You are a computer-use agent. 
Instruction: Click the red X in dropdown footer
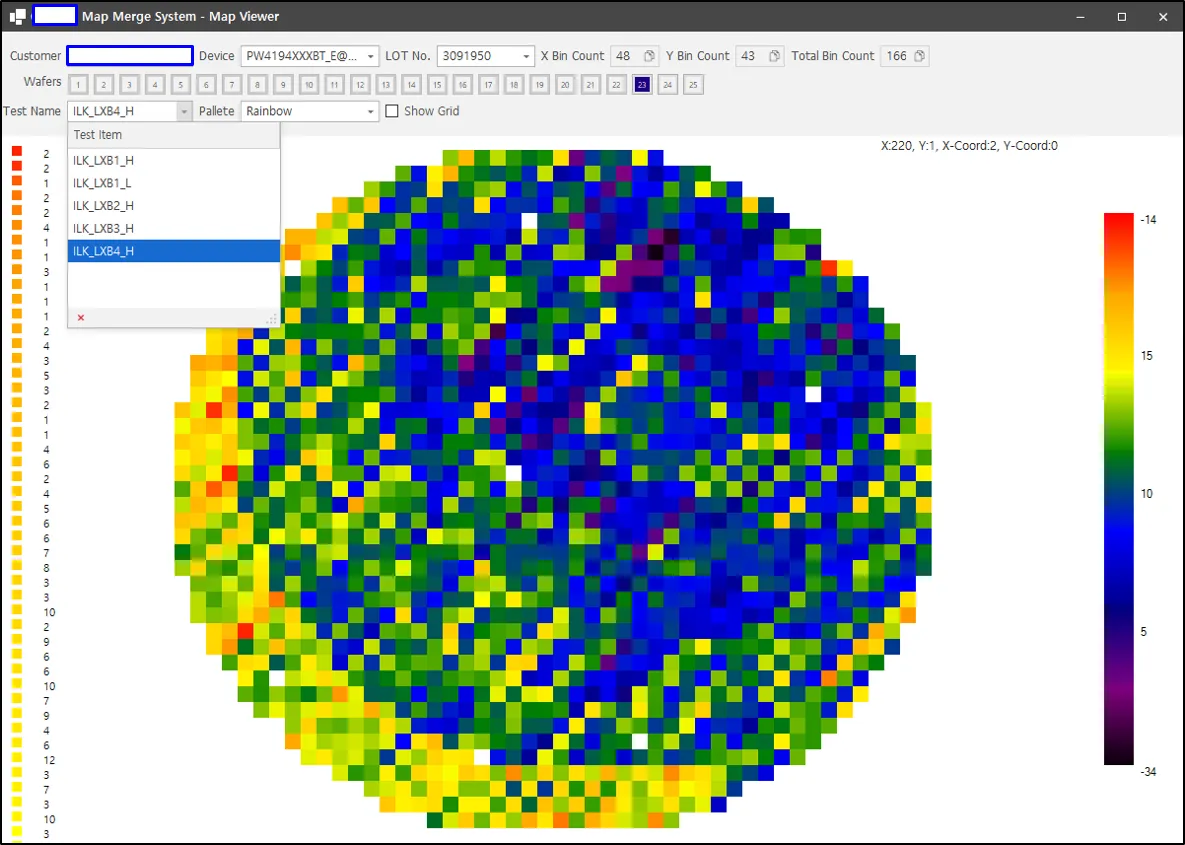(x=81, y=317)
